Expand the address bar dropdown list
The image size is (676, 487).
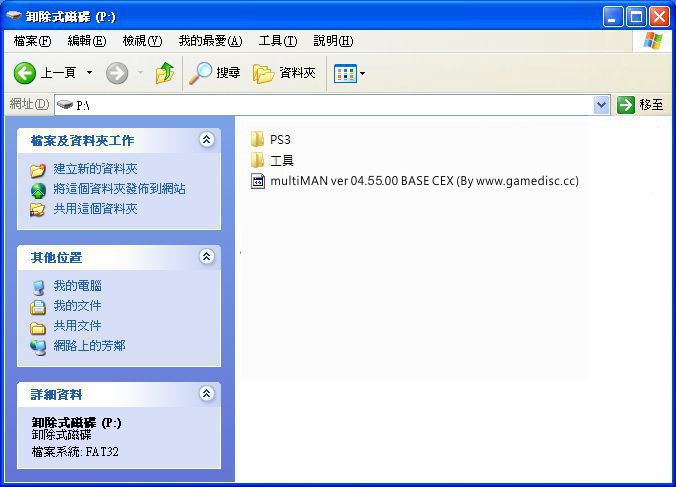(601, 105)
